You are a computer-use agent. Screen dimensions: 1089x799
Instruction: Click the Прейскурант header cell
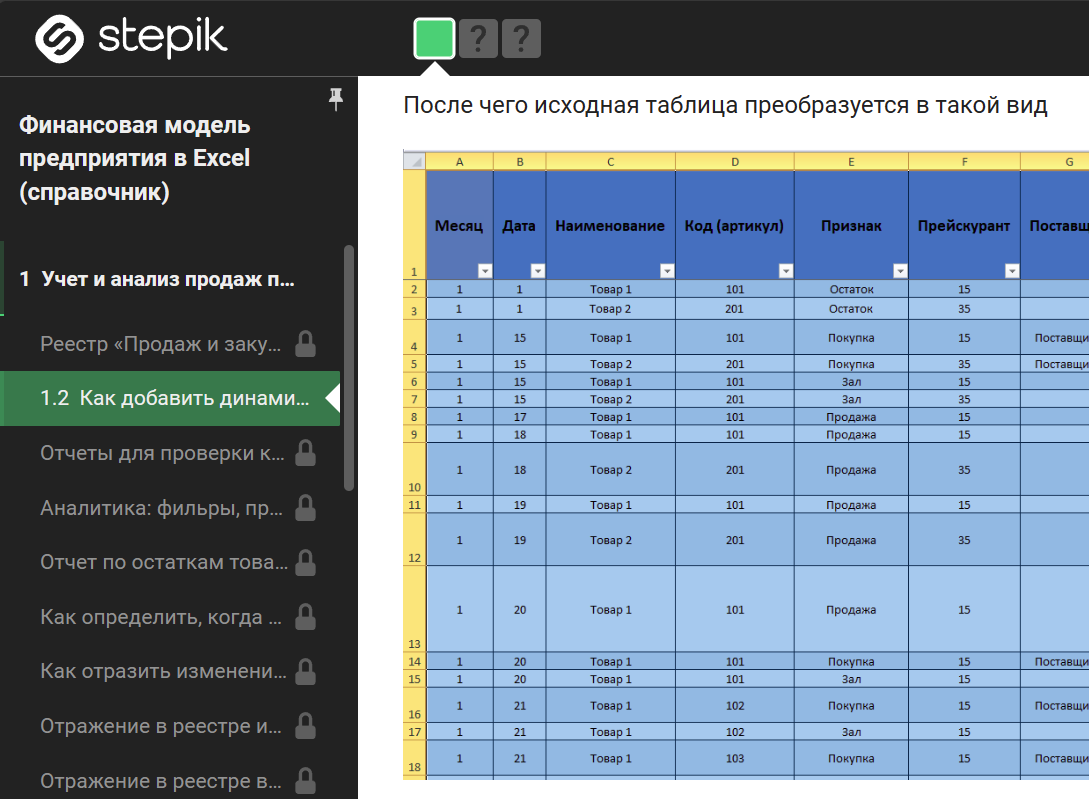[964, 225]
